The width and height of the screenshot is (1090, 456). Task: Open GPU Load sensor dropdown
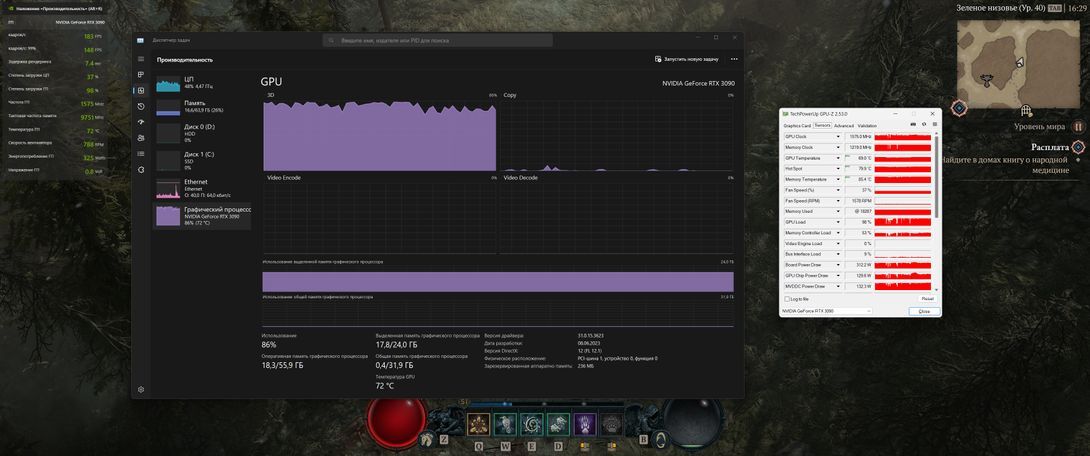(x=838, y=222)
